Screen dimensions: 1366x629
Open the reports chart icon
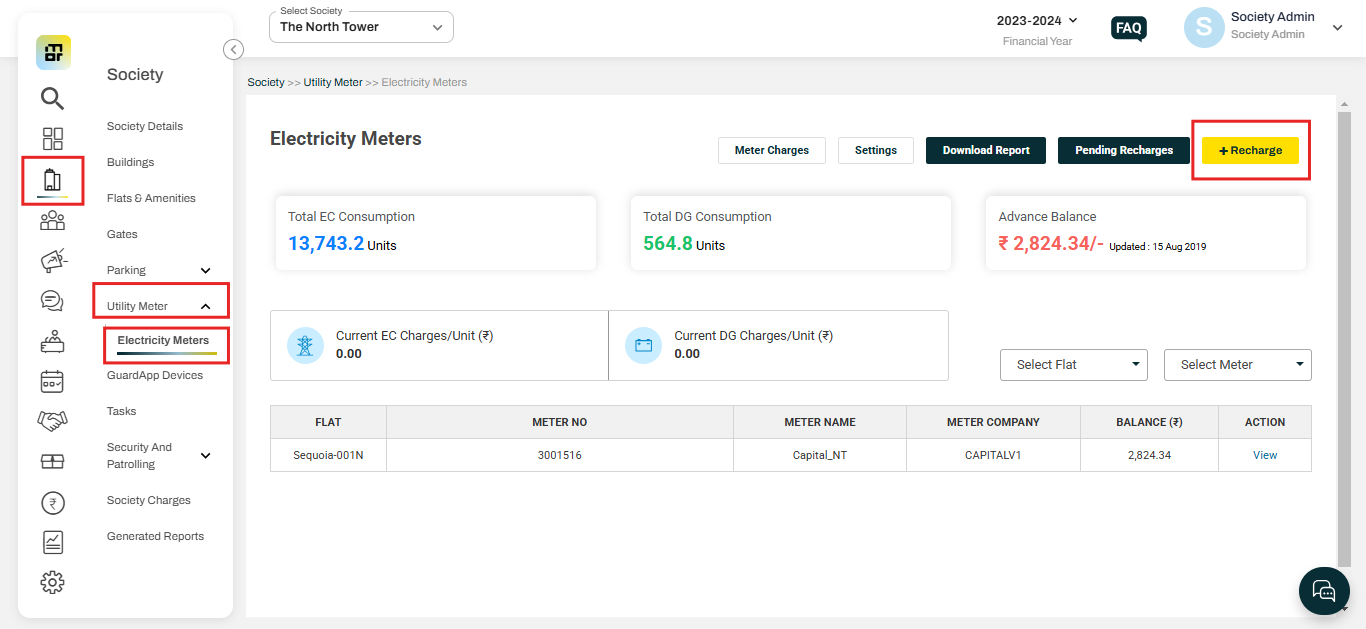click(x=52, y=542)
